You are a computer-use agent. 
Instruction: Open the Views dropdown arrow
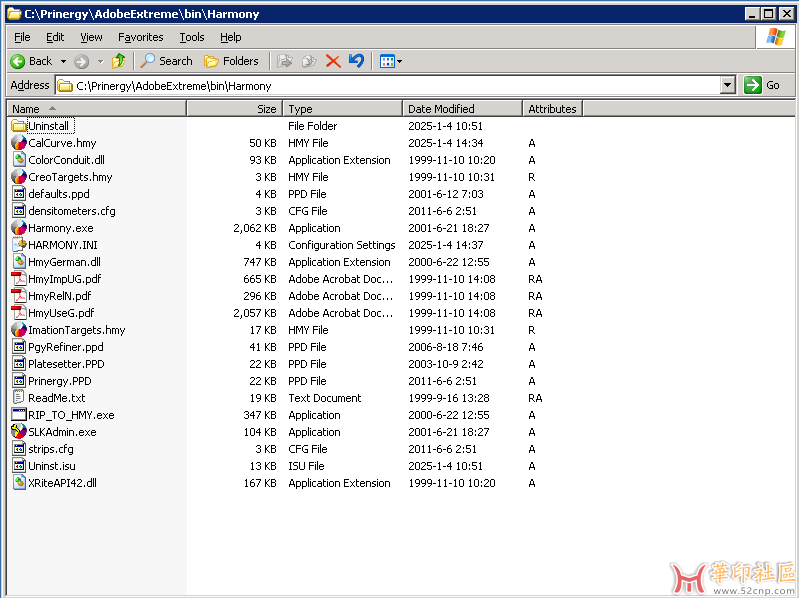(x=400, y=62)
